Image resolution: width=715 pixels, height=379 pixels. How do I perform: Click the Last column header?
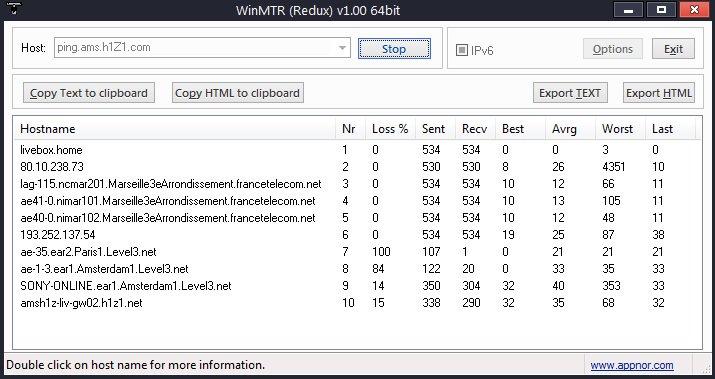[670, 129]
